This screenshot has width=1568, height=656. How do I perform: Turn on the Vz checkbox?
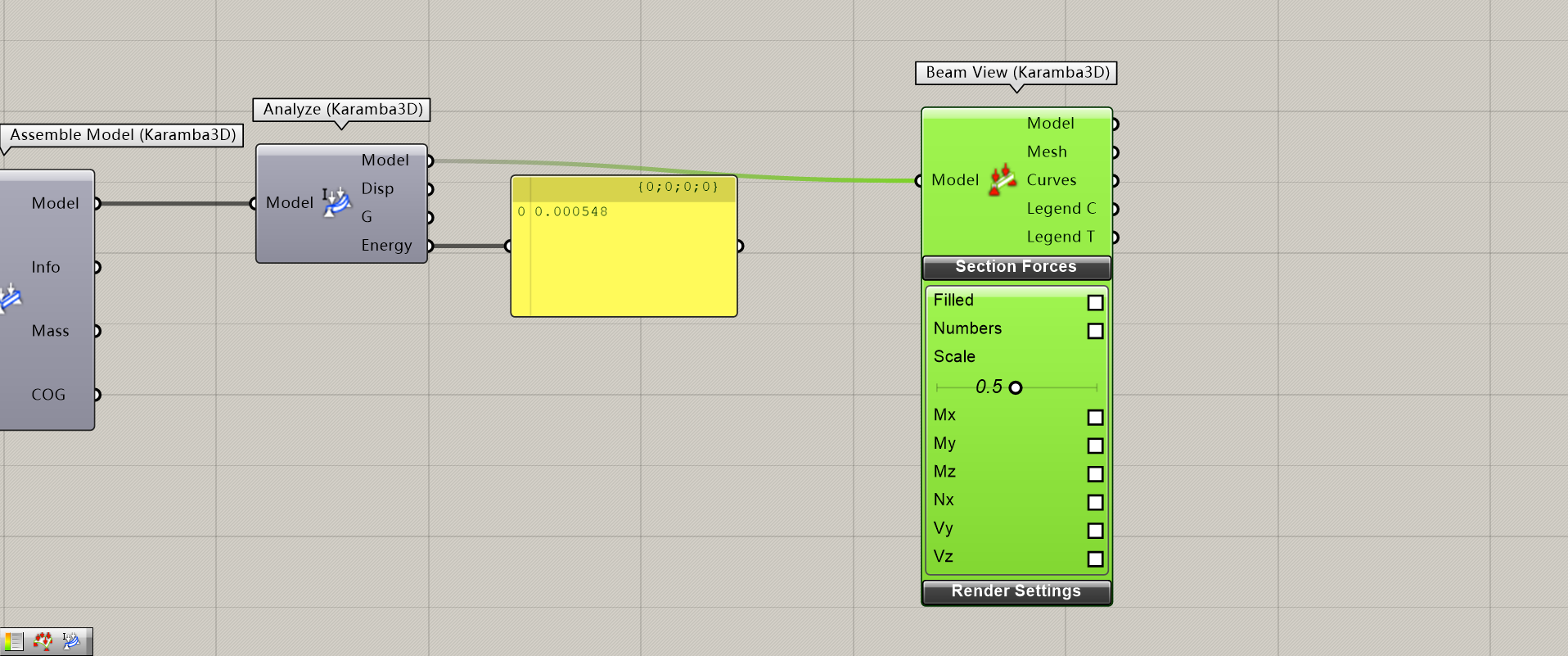pyautogui.click(x=1095, y=559)
